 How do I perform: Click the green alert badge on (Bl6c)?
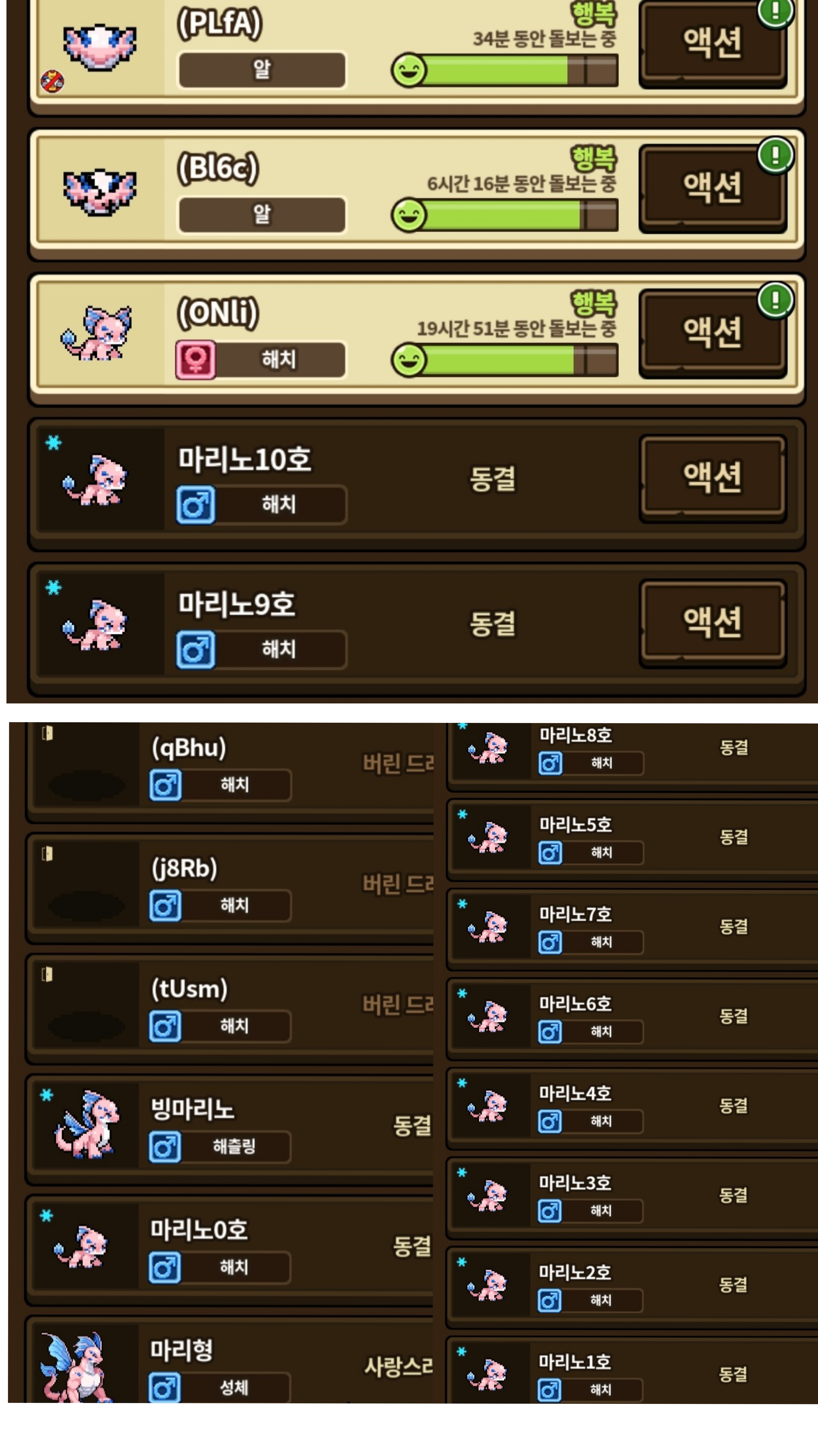776,155
